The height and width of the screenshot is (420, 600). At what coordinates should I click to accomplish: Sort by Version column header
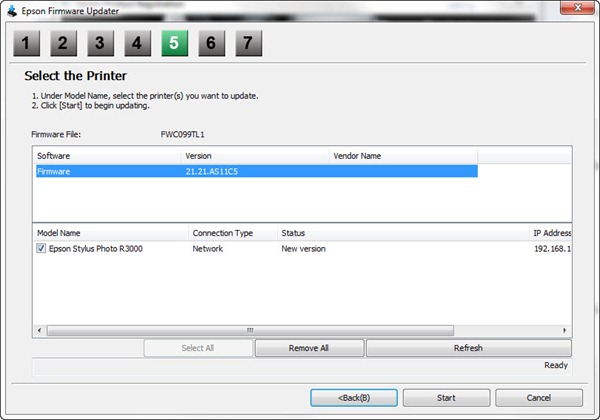(255, 156)
